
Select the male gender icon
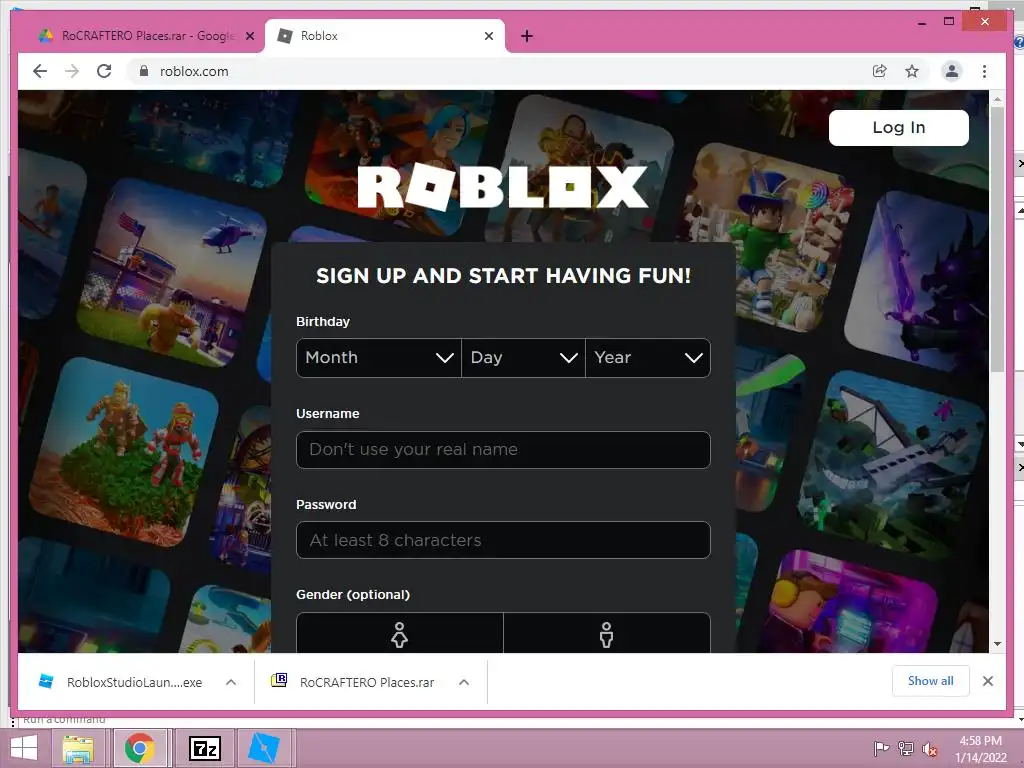point(607,633)
